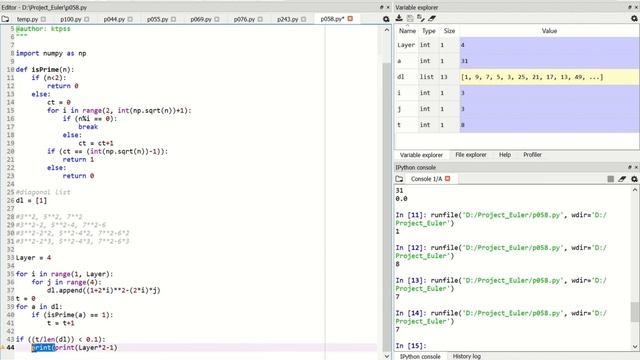Select the variable named a
The image size is (640, 360).
[x=517, y=61]
